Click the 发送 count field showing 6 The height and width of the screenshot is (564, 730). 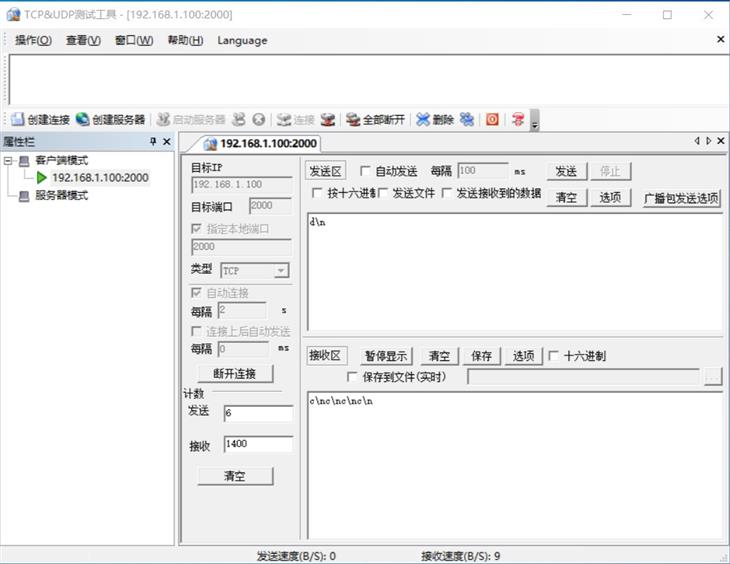pos(258,413)
